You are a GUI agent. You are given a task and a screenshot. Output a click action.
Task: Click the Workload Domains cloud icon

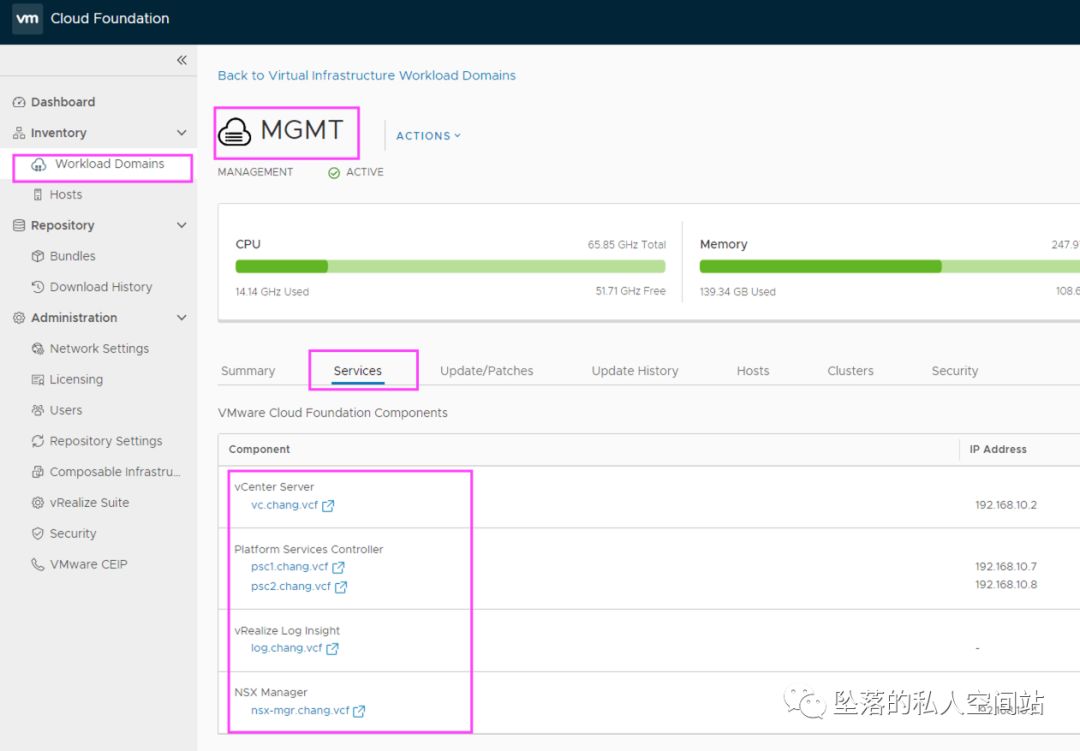point(39,164)
